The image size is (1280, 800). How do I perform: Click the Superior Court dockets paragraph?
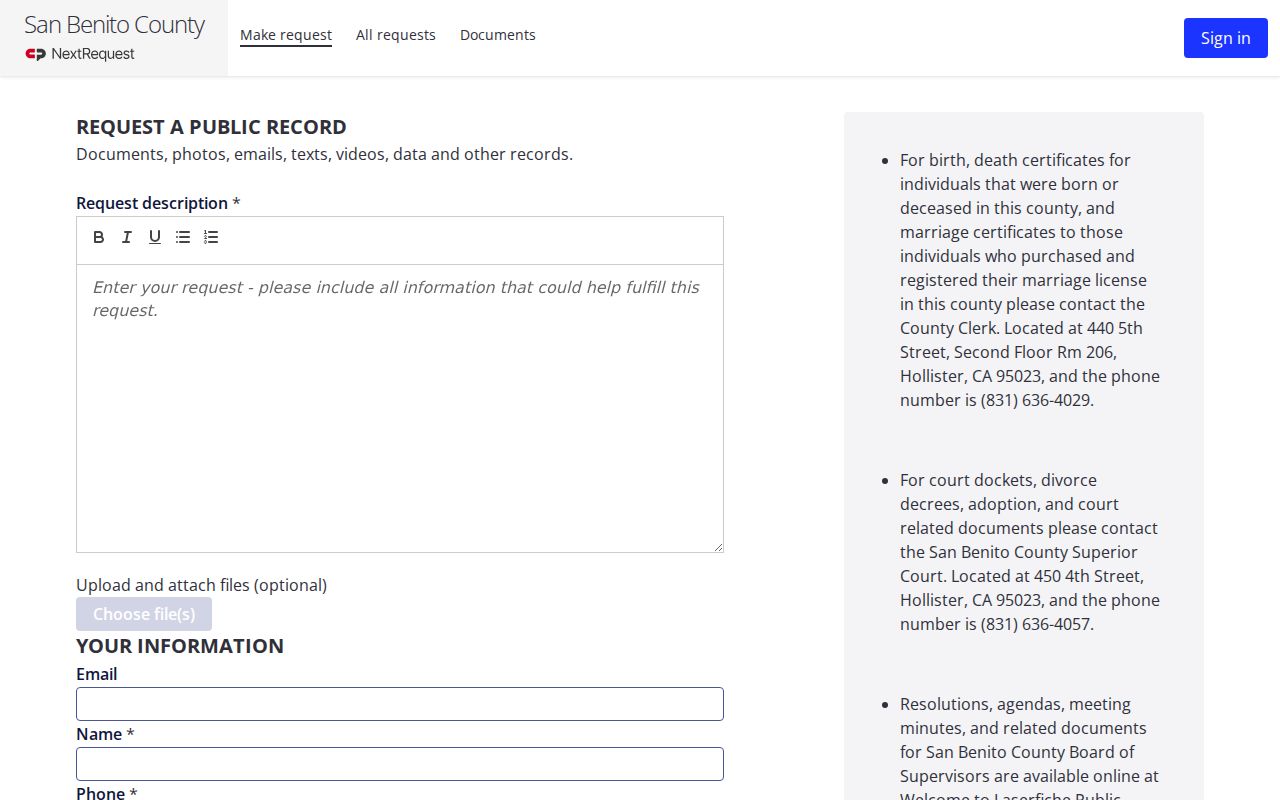[x=1031, y=552]
